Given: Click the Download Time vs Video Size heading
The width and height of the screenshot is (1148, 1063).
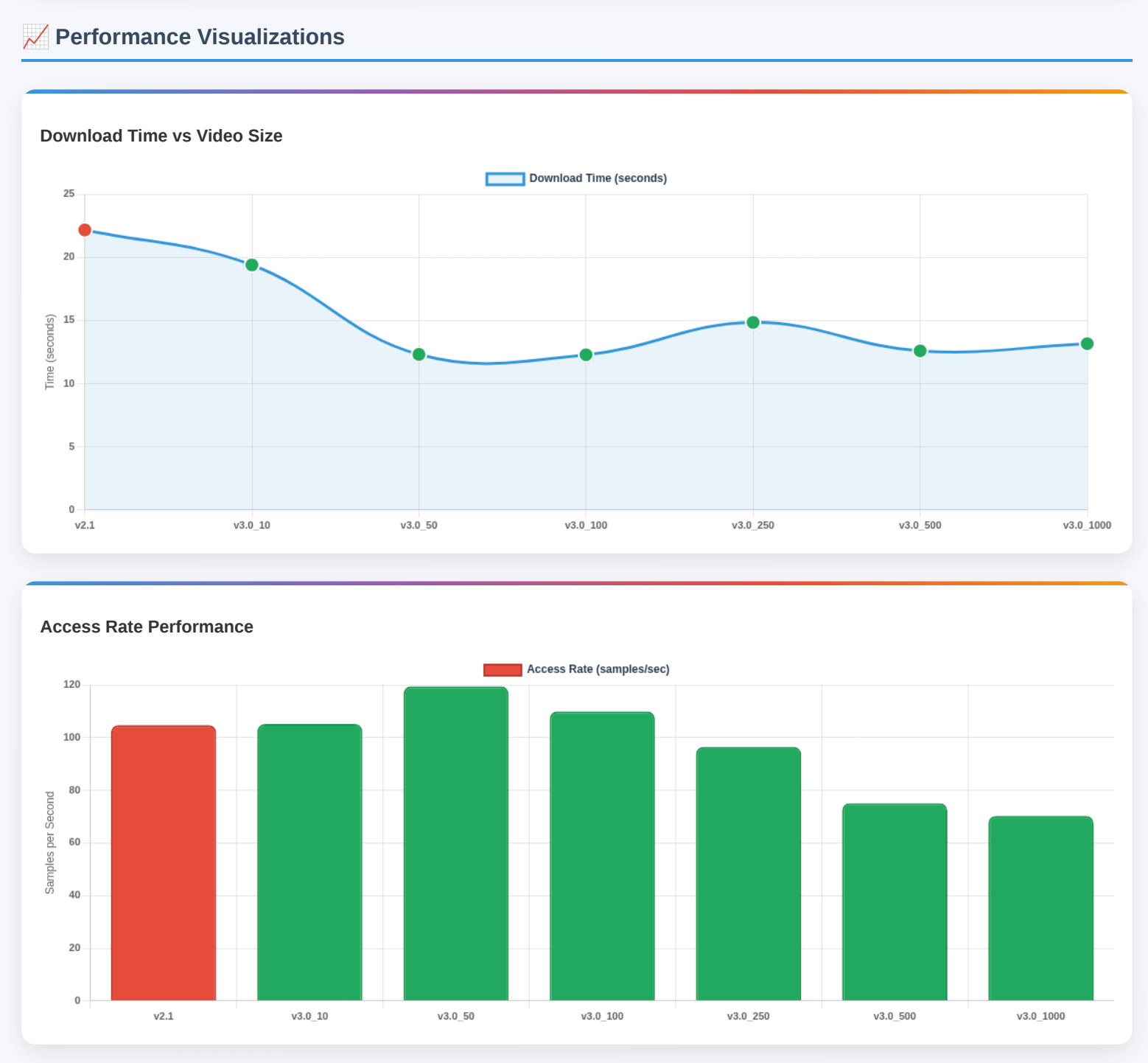Looking at the screenshot, I should [161, 136].
